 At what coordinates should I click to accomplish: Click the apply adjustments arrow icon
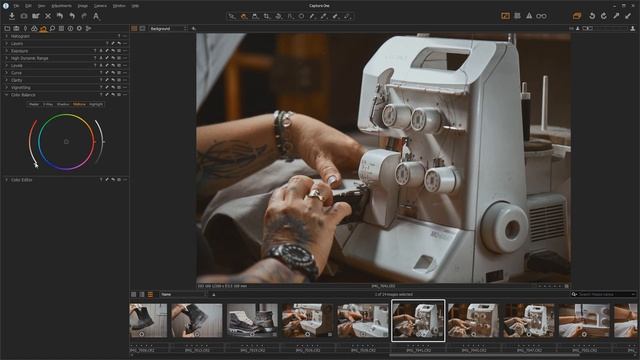click(628, 16)
